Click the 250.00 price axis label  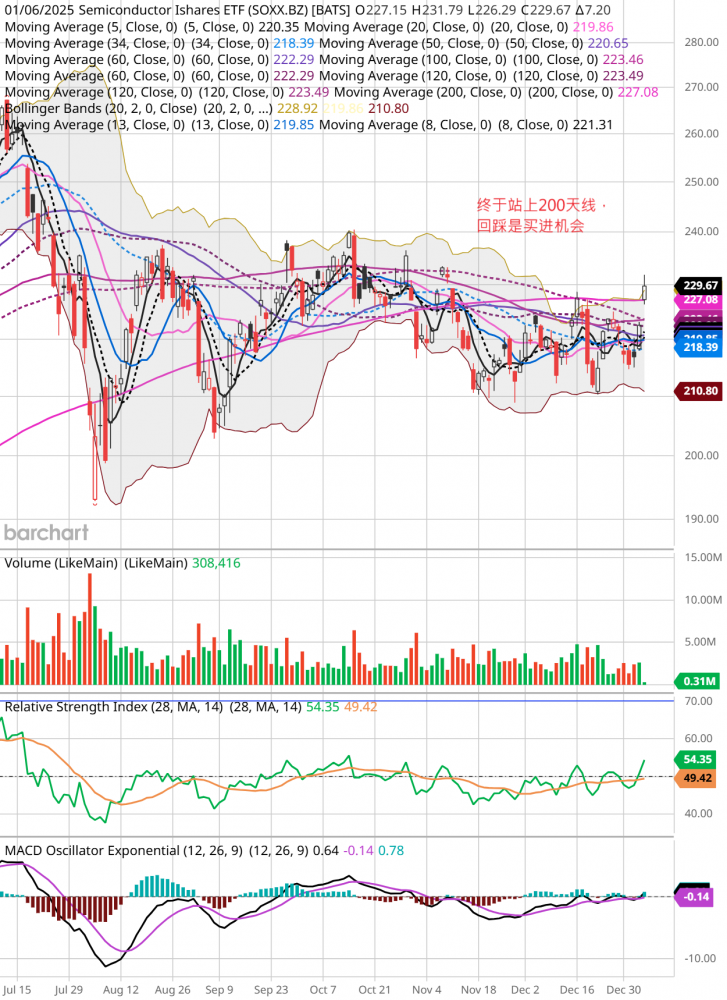(x=701, y=182)
